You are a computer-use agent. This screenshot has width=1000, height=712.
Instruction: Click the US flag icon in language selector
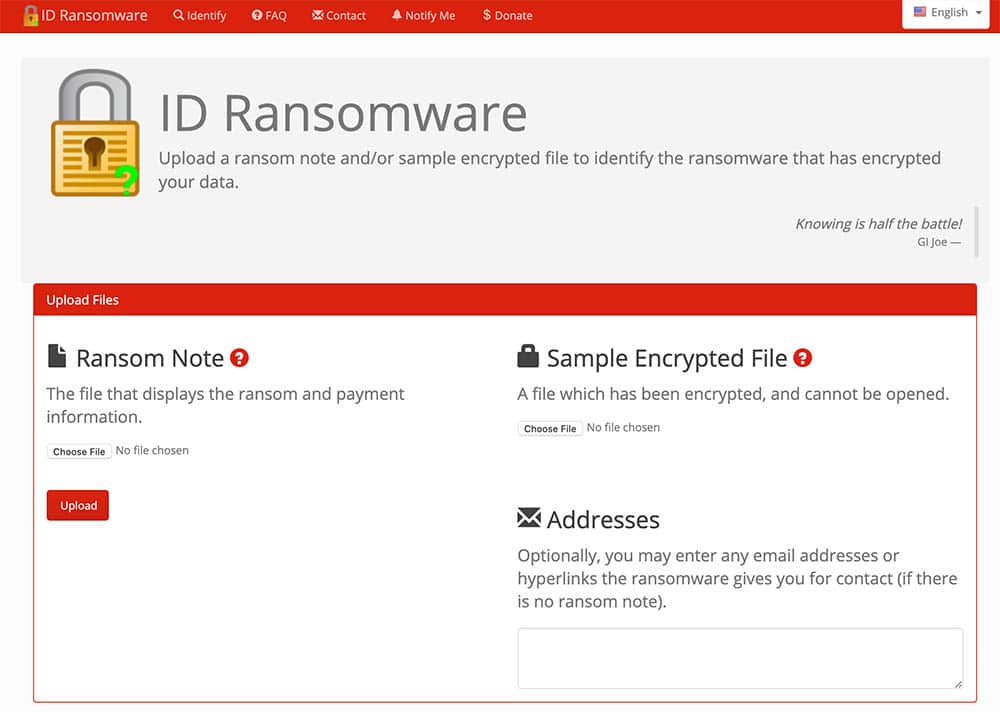point(920,12)
